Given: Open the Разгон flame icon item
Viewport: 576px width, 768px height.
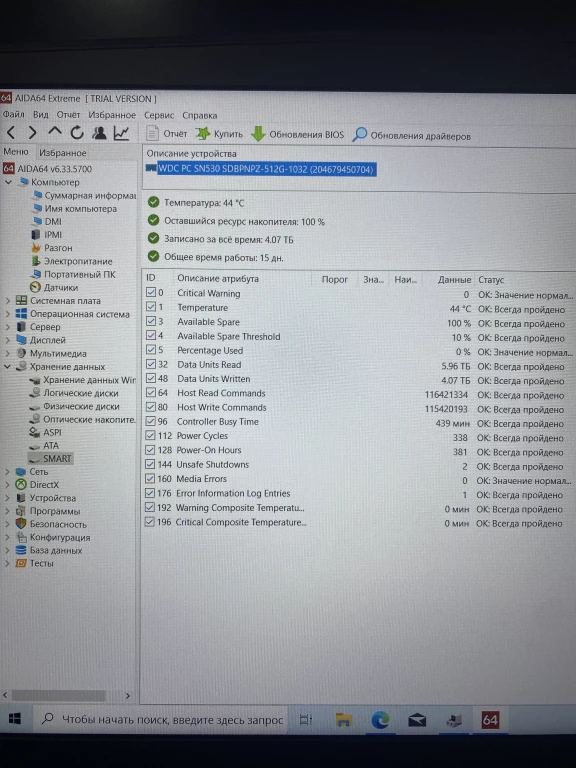Looking at the screenshot, I should pyautogui.click(x=36, y=248).
